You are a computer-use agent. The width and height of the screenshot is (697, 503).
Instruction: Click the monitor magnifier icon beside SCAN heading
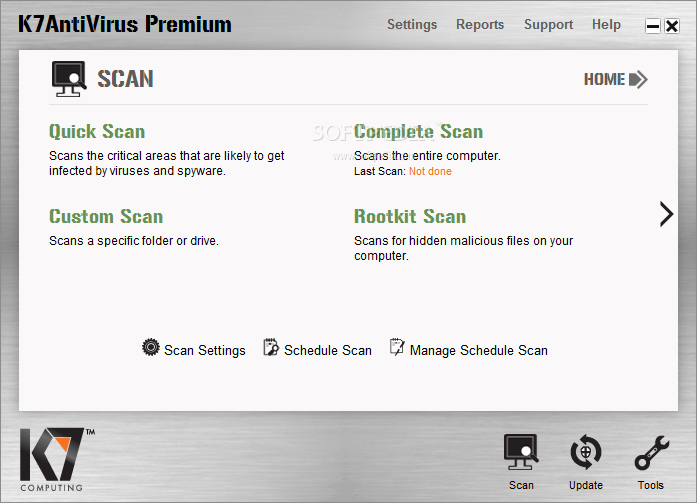69,79
